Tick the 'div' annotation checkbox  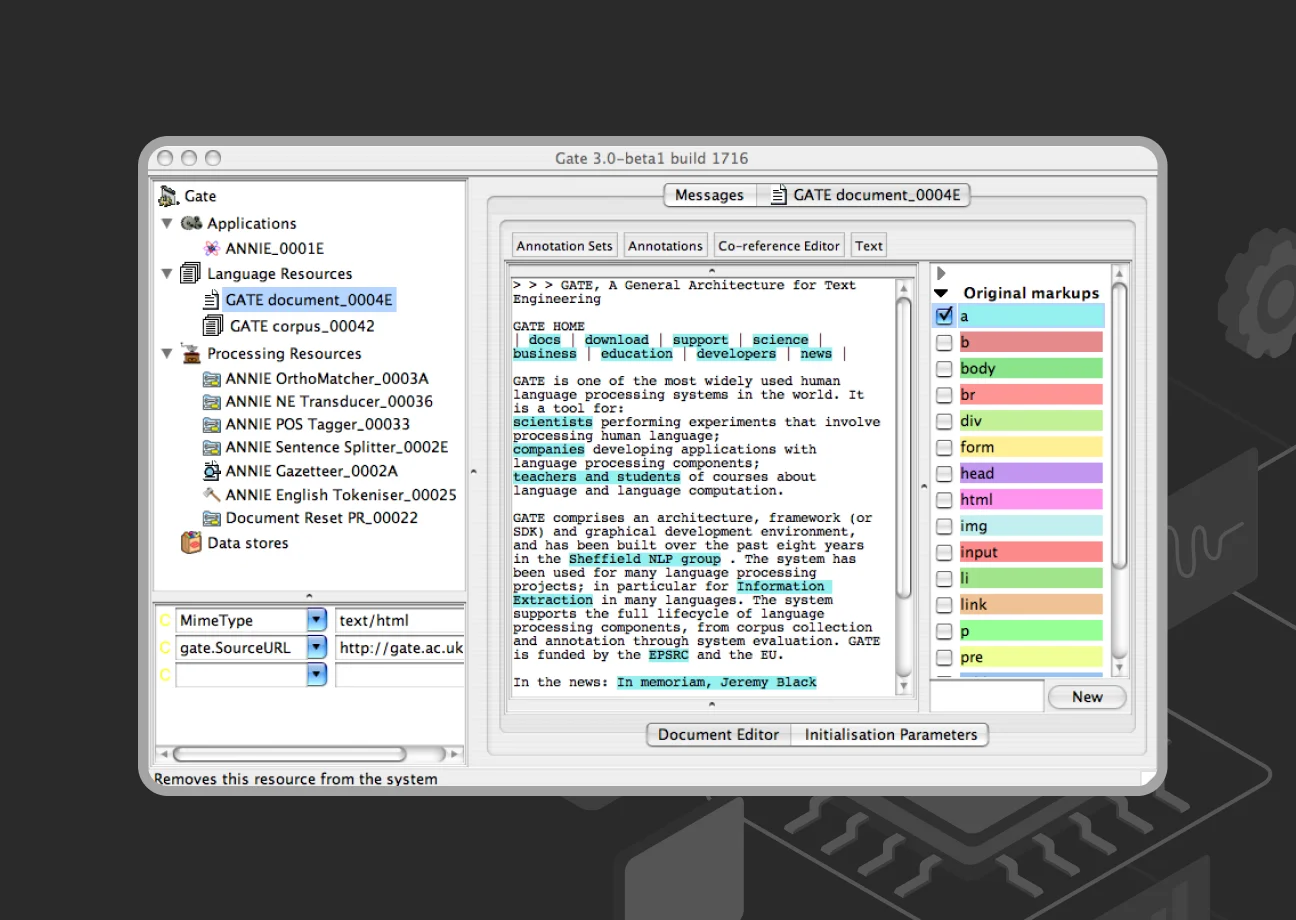pos(944,421)
